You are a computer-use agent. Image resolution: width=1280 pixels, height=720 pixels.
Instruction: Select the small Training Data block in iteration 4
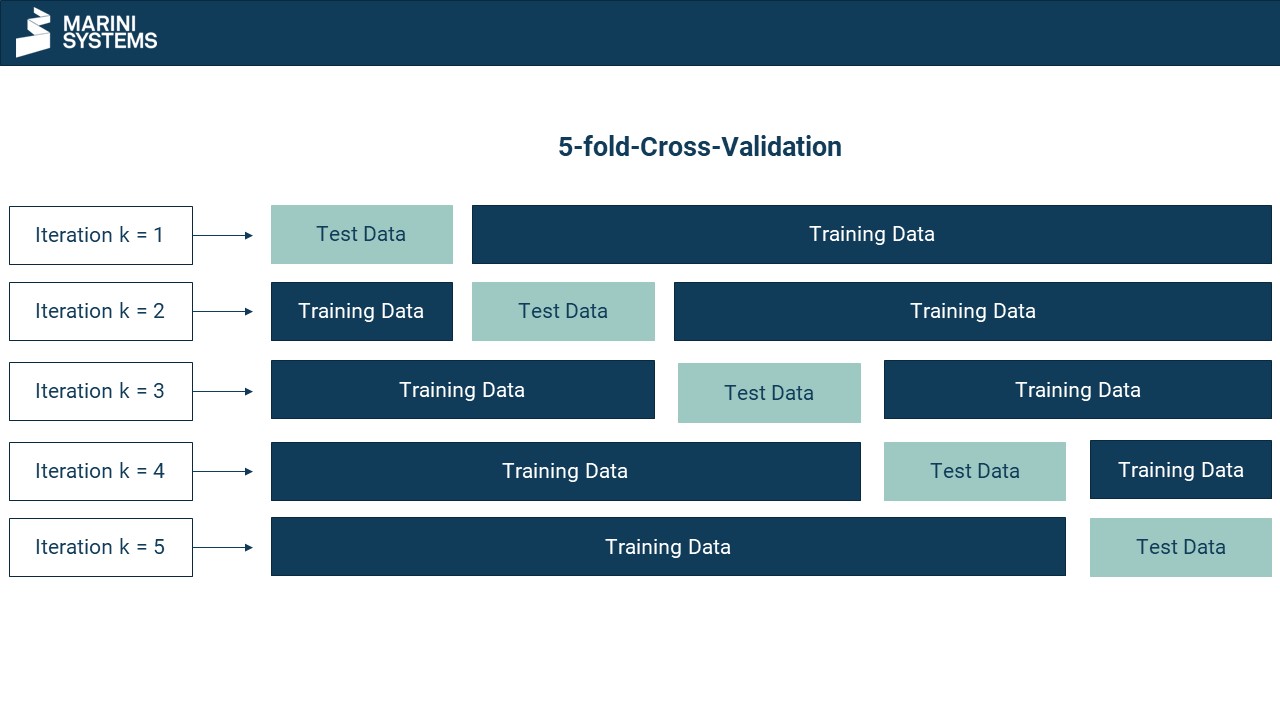click(1181, 470)
